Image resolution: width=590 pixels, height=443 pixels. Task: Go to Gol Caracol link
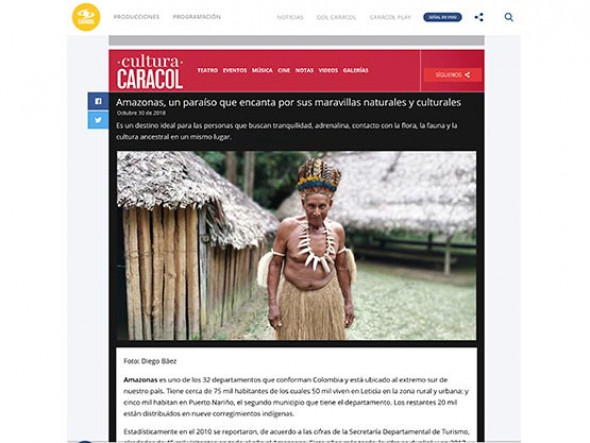[x=336, y=17]
